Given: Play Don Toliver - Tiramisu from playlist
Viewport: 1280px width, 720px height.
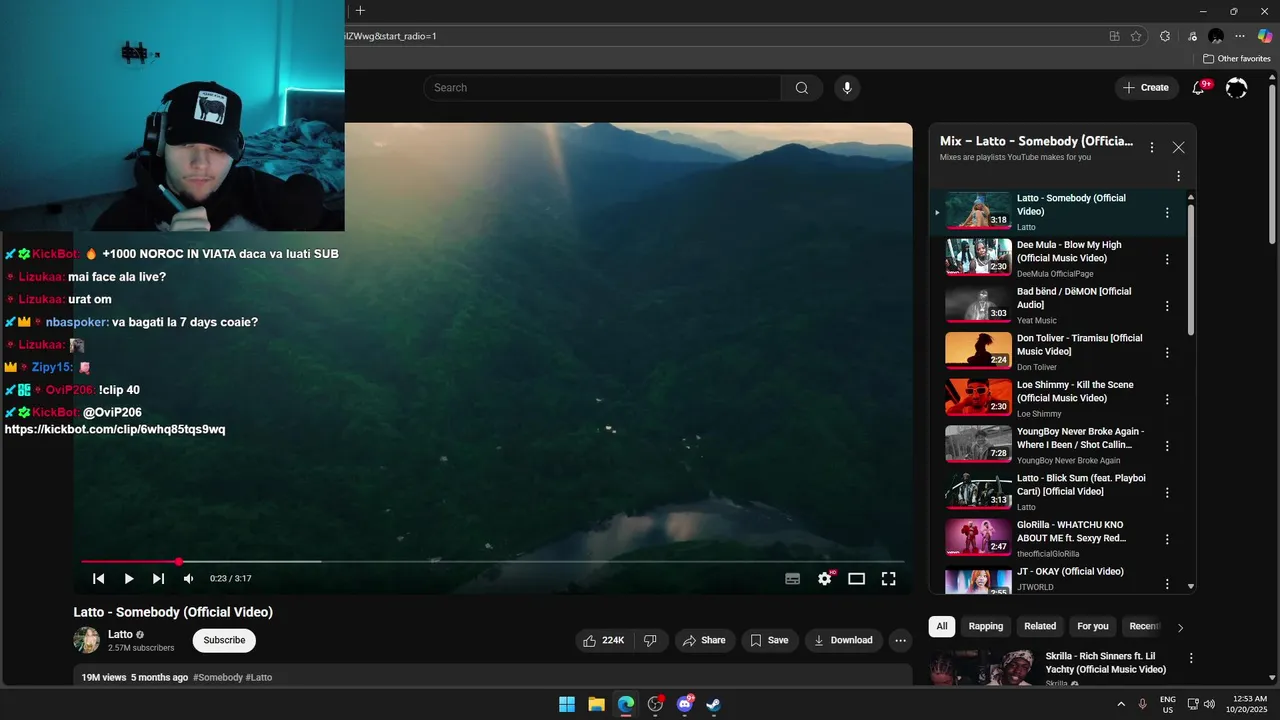Looking at the screenshot, I should [x=1079, y=345].
